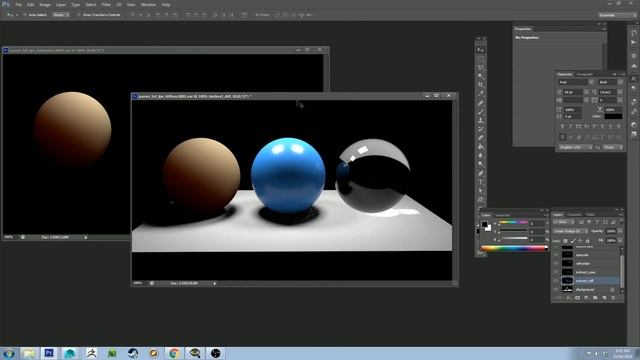The image size is (640, 360).
Task: Select the Quick Selection tool
Action: coord(481,76)
